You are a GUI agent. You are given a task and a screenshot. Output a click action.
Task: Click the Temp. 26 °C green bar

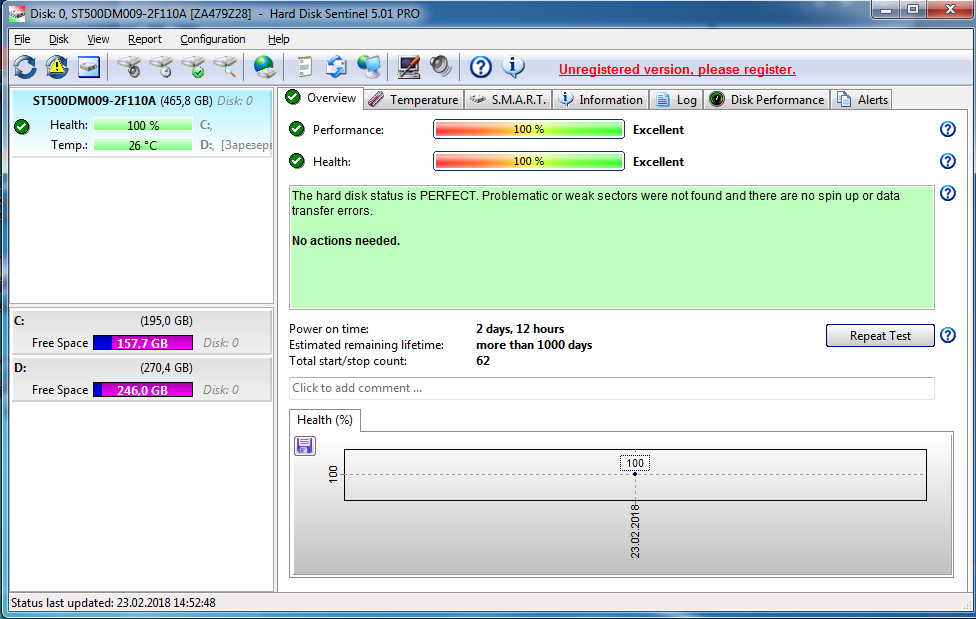(143, 145)
